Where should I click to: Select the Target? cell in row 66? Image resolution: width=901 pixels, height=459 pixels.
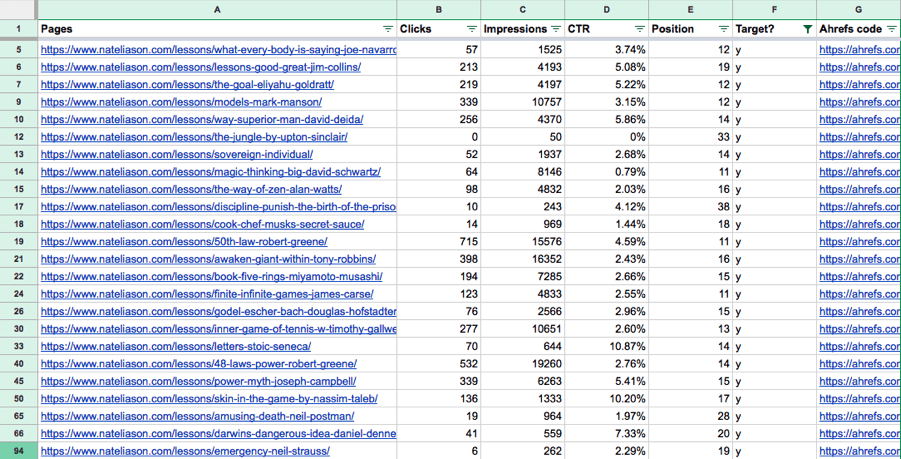click(774, 433)
